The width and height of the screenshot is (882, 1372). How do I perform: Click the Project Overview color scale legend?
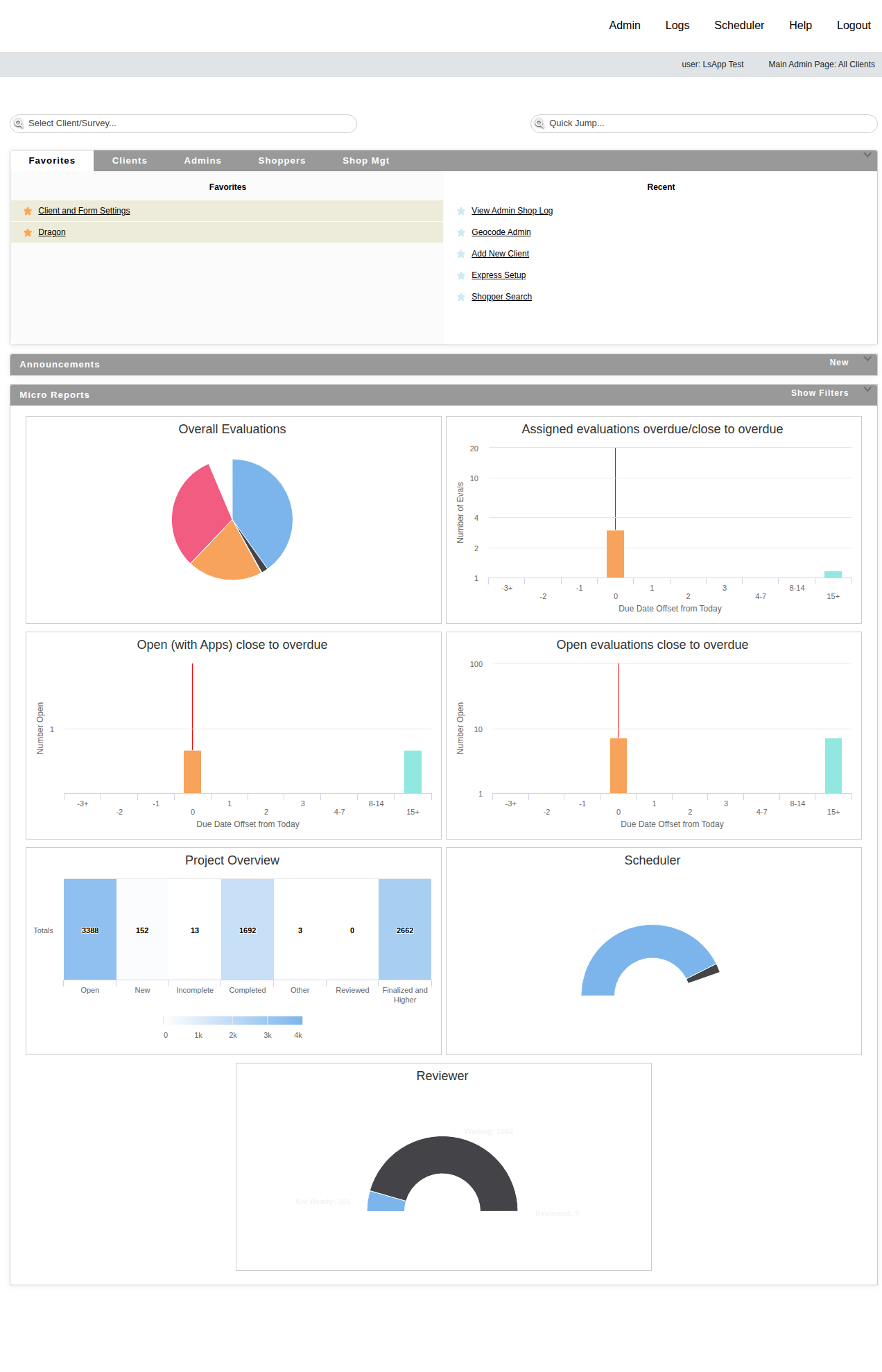pyautogui.click(x=233, y=1021)
